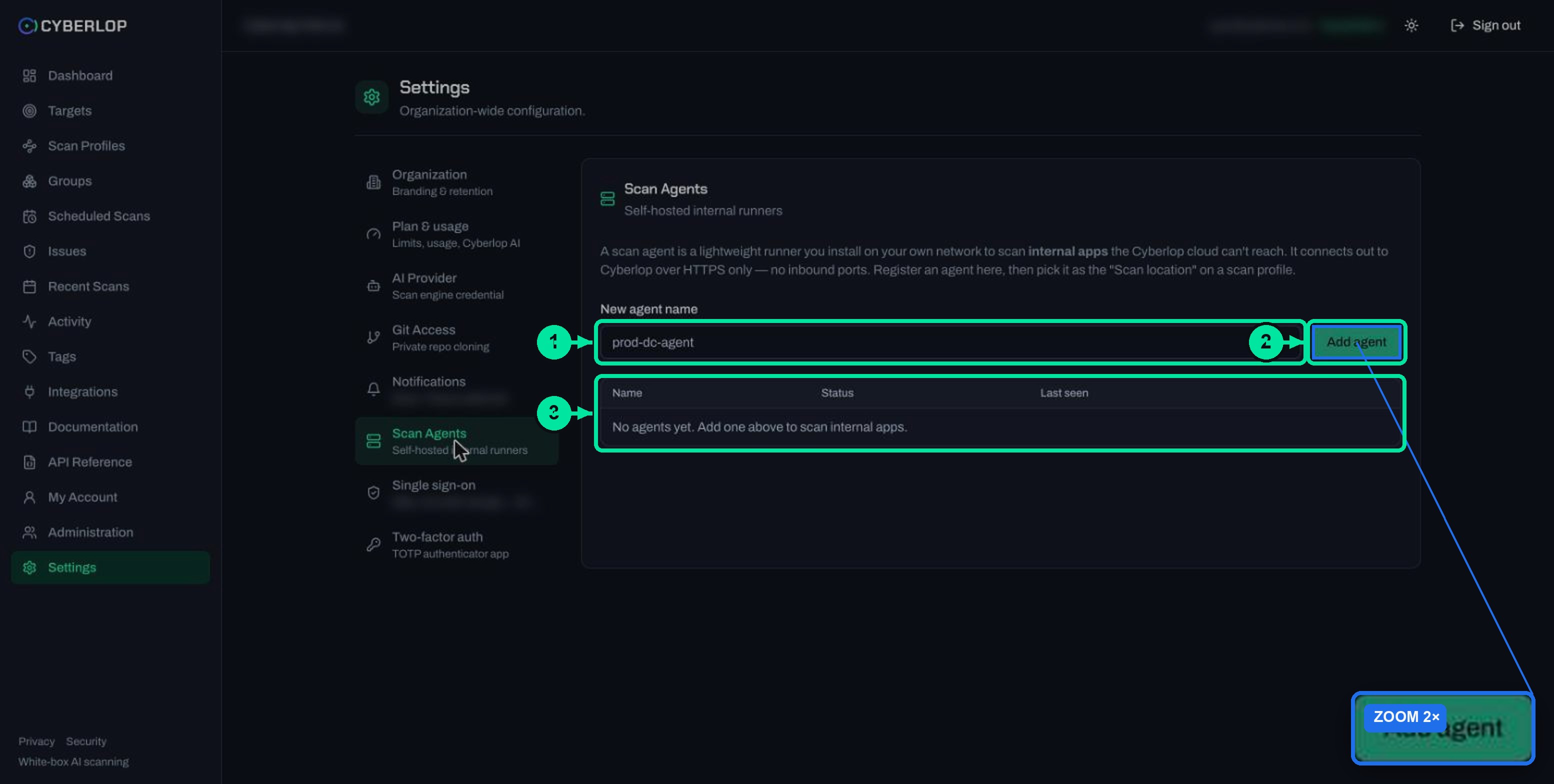Click the Scan Agents panel heading icon
The image size is (1554, 784).
[607, 198]
